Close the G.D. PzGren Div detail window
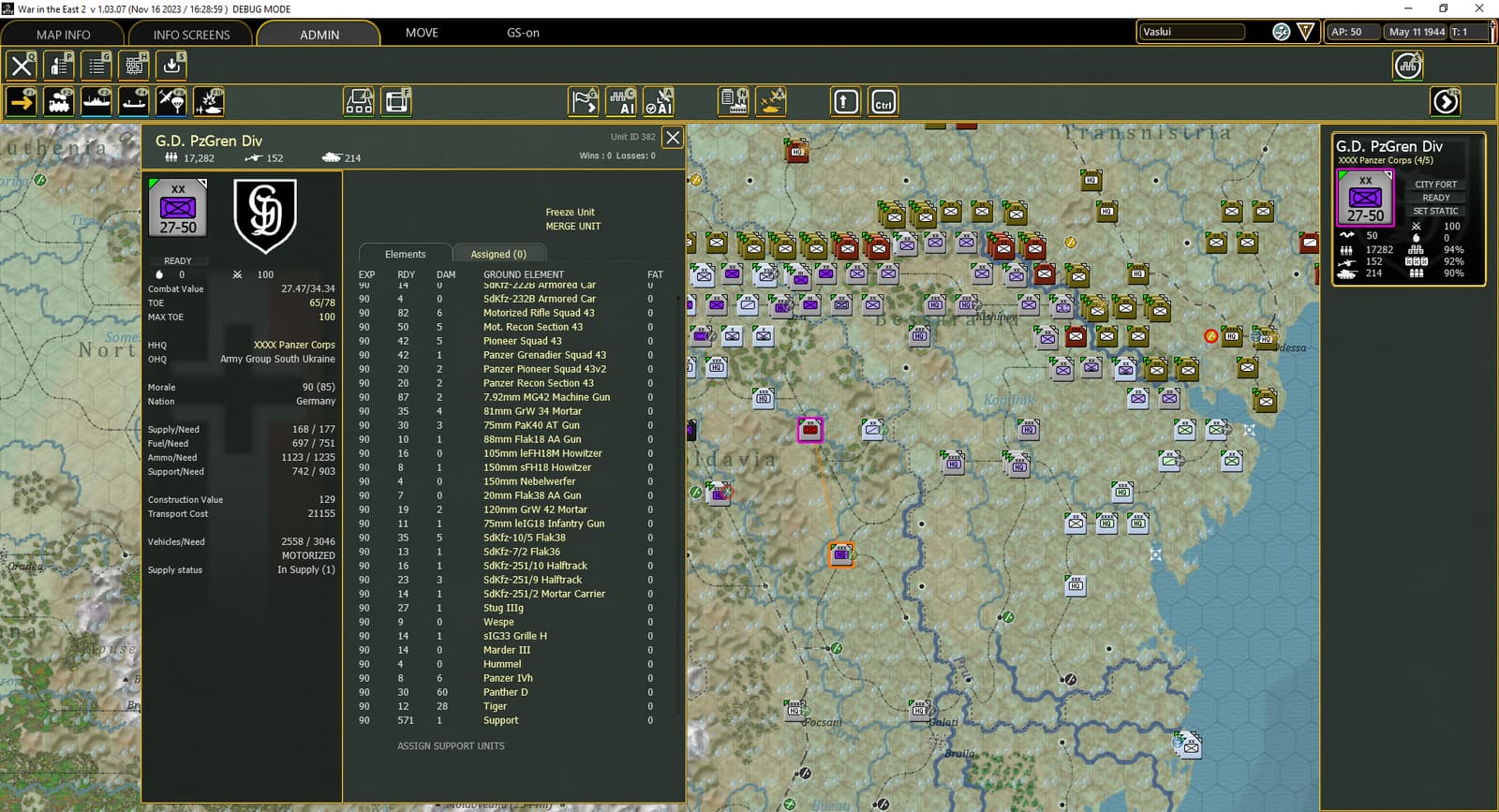Image resolution: width=1499 pixels, height=812 pixels. click(x=673, y=138)
